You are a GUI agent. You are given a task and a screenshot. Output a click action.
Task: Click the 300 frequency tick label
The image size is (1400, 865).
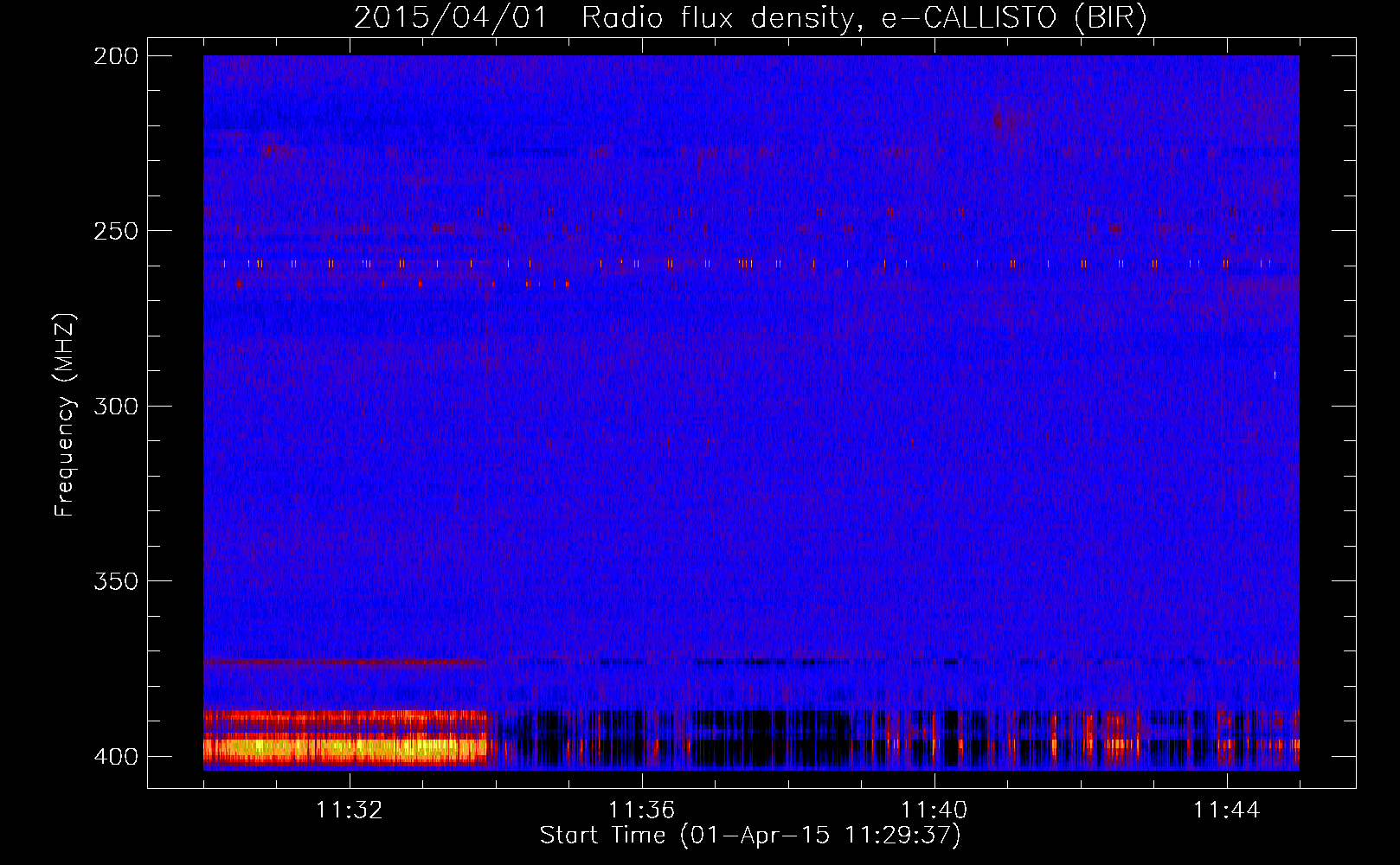(115, 406)
